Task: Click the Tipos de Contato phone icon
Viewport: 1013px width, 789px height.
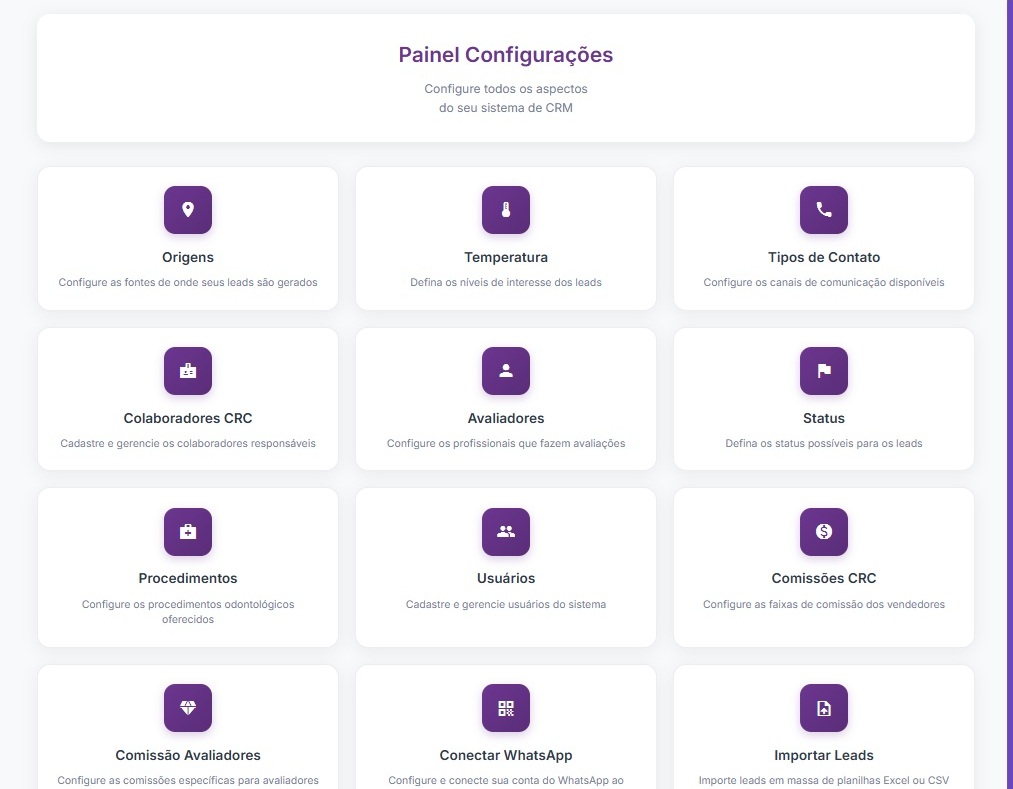Action: [x=824, y=210]
